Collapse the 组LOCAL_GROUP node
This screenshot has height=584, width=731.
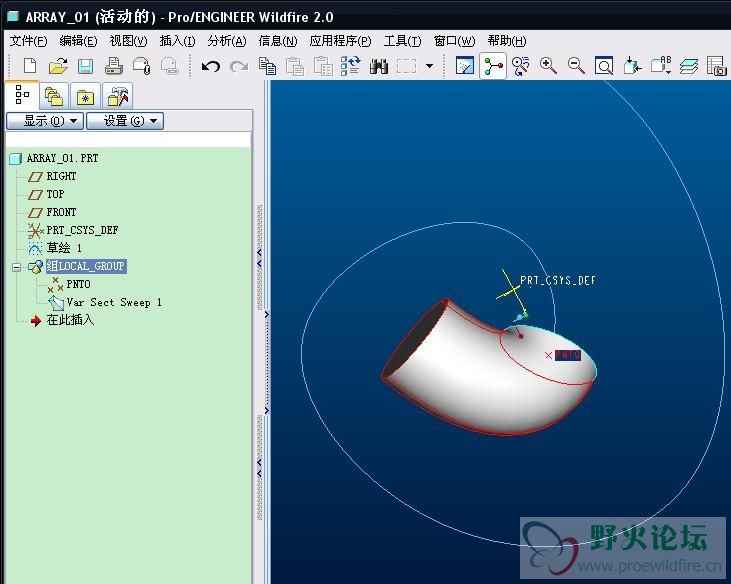click(x=17, y=267)
